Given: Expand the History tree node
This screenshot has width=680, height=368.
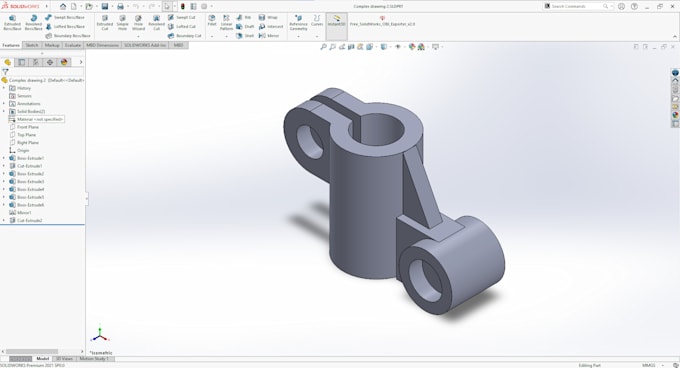Looking at the screenshot, I should [x=4, y=88].
